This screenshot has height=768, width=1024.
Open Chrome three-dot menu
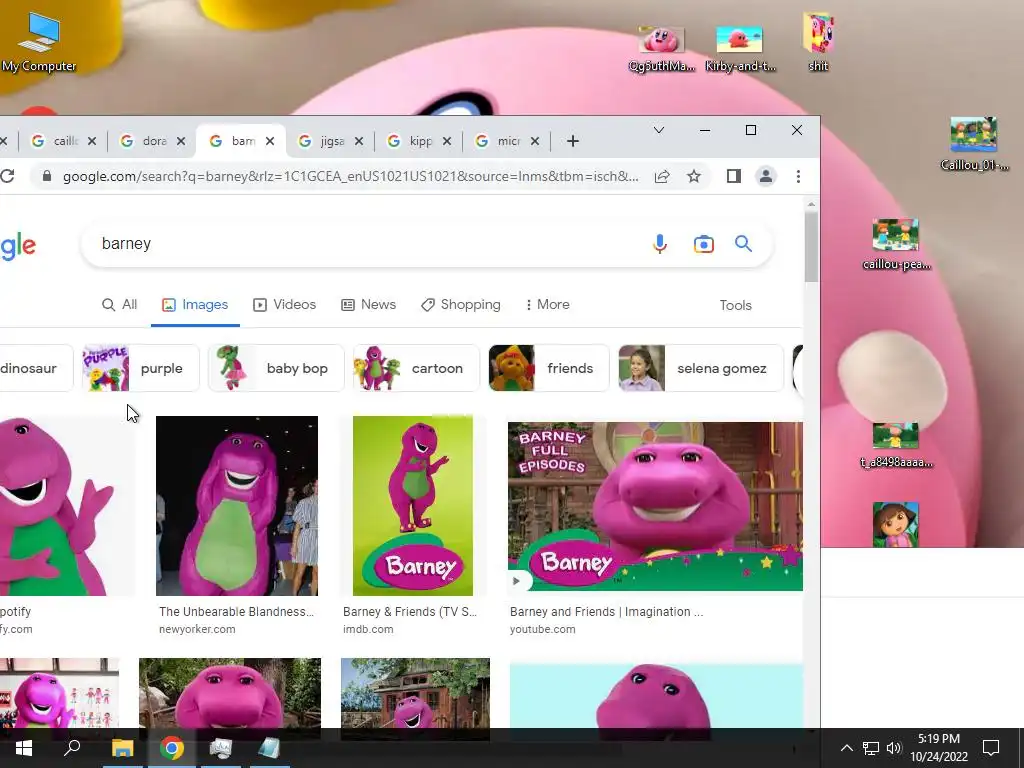[x=798, y=176]
